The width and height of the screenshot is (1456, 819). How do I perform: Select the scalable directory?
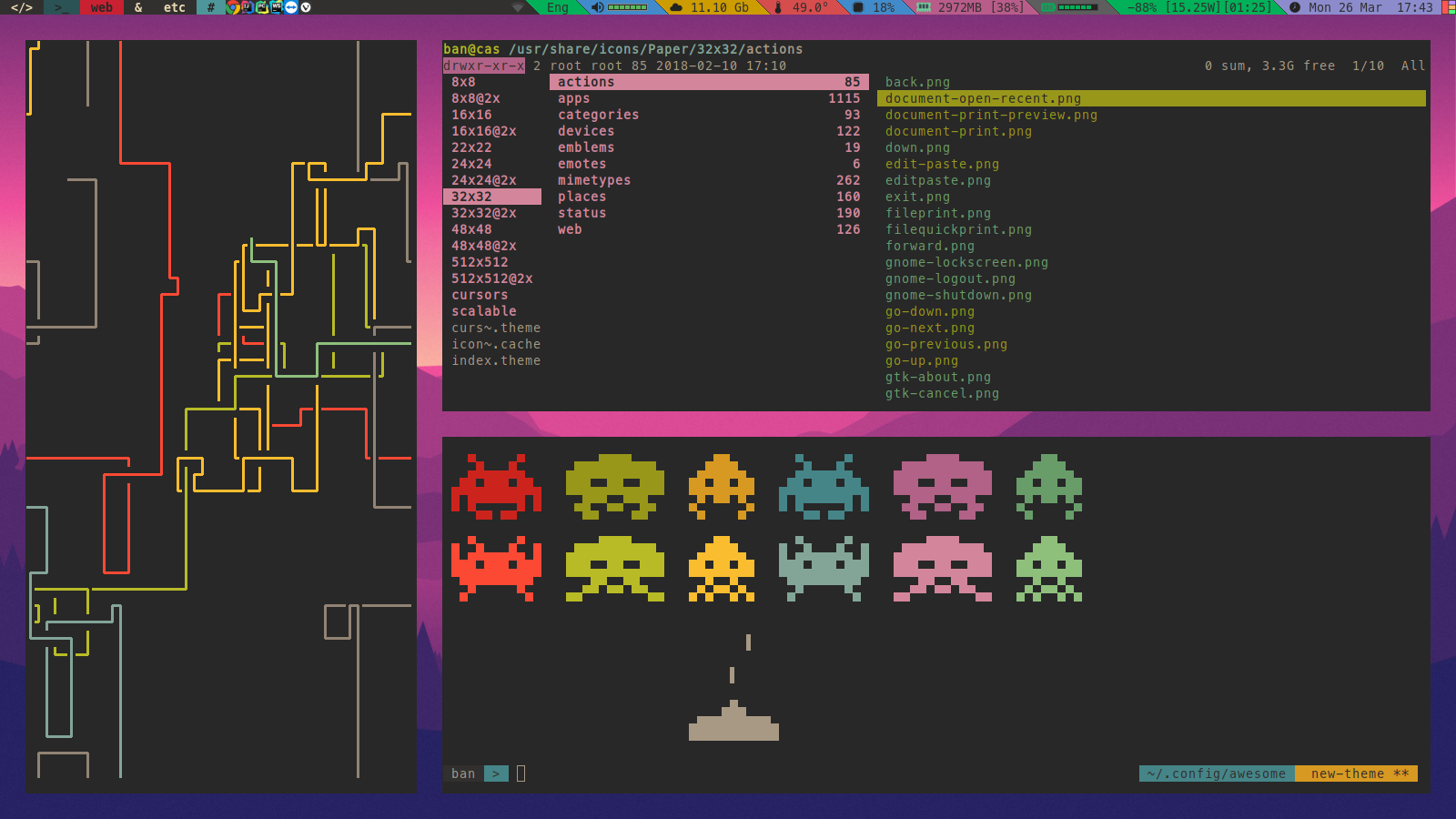tap(484, 311)
